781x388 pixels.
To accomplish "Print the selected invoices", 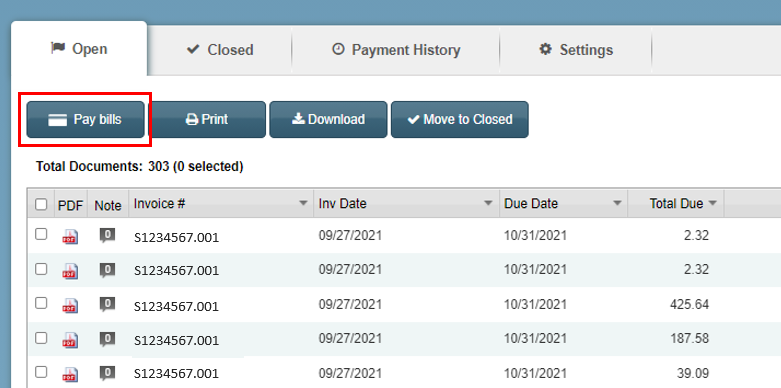I will (x=207, y=120).
